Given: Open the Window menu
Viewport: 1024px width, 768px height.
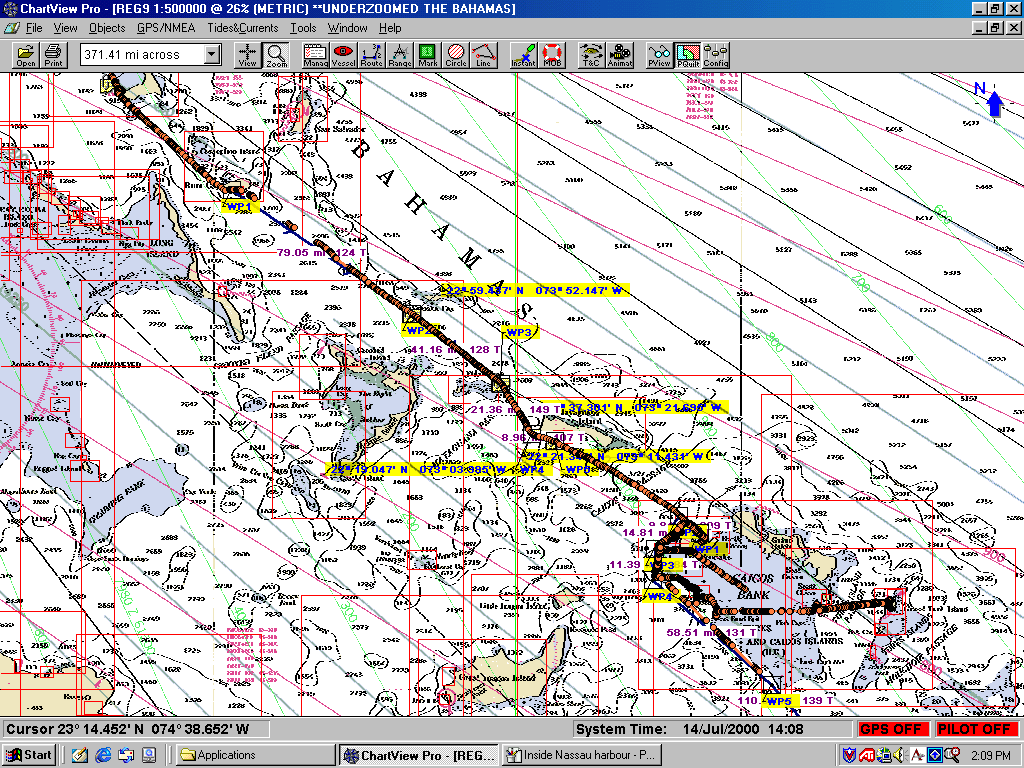Looking at the screenshot, I should tap(347, 28).
